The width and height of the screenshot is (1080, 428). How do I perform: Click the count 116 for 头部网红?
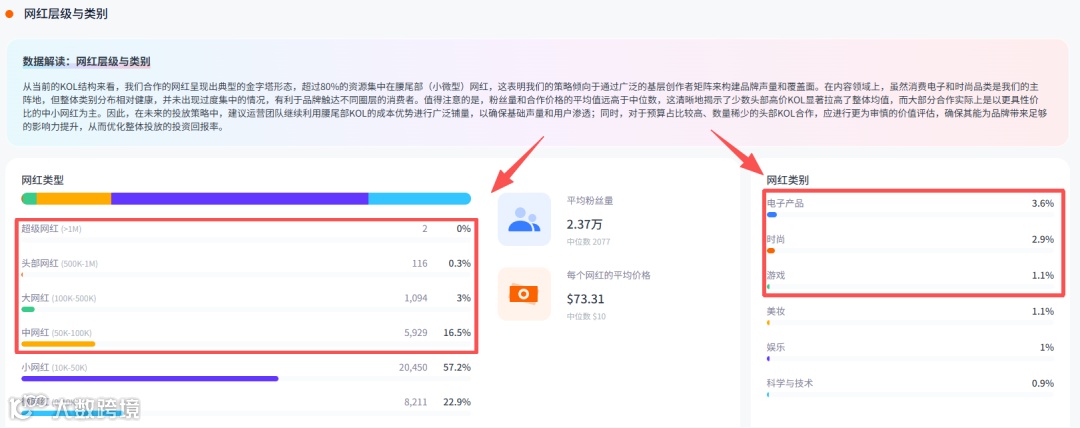tap(419, 263)
